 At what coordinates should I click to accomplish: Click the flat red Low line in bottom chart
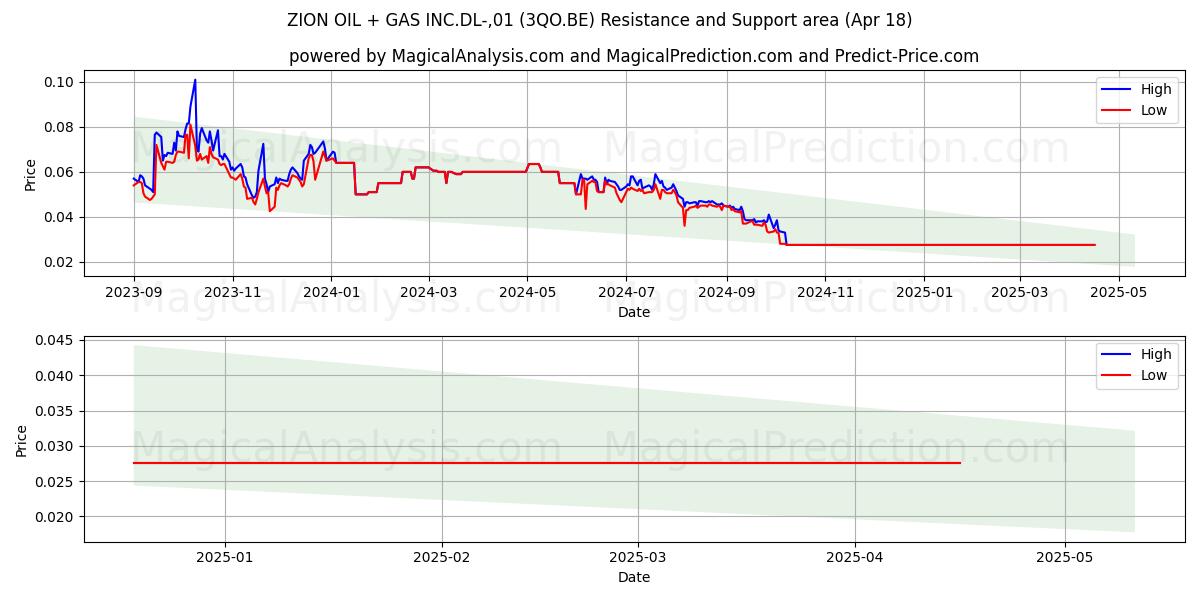[547, 463]
